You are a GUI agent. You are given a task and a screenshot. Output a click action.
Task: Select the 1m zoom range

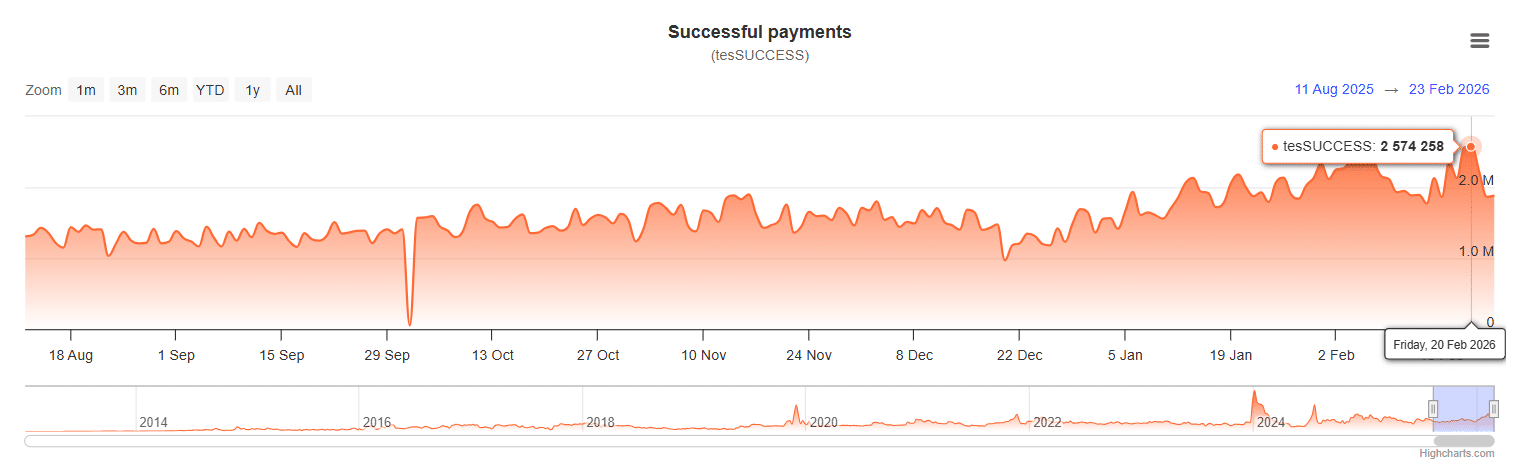pos(86,90)
